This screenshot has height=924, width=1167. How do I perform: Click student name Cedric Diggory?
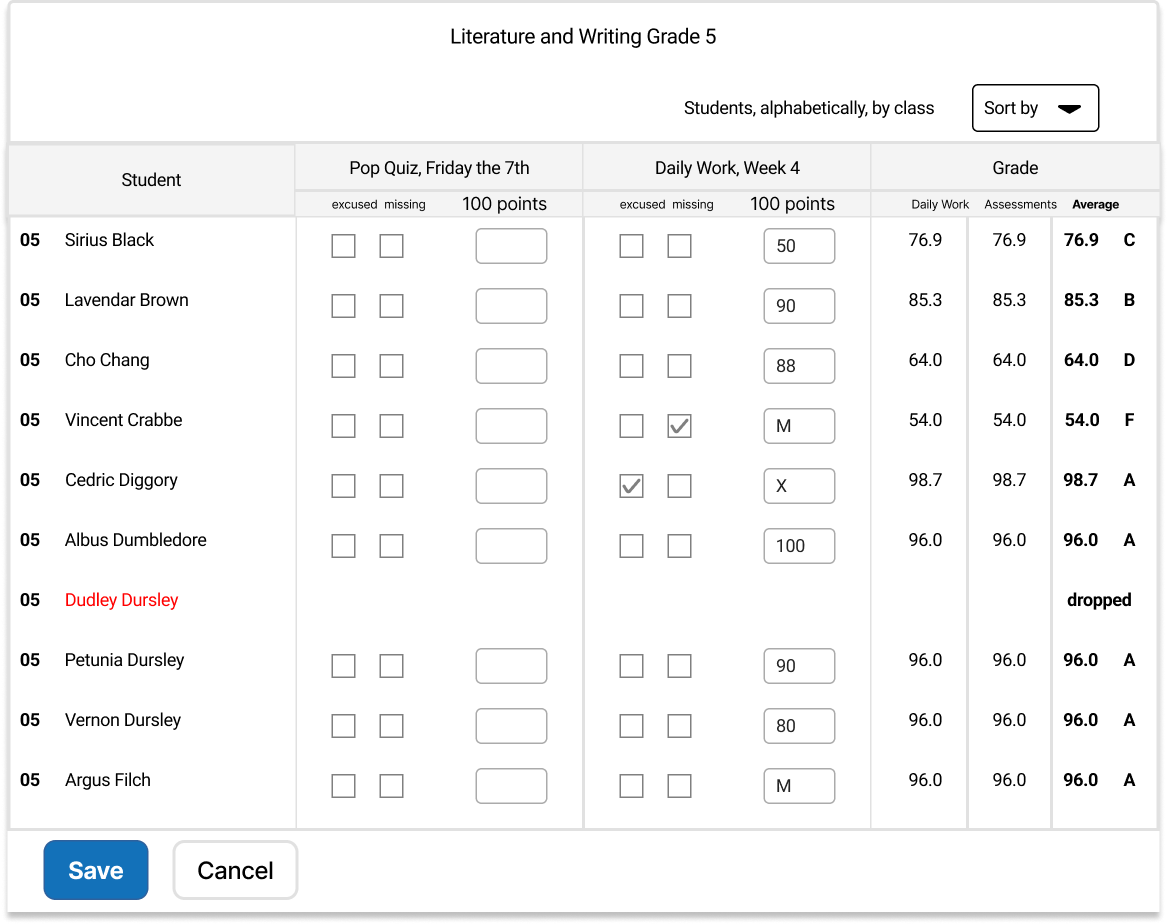tap(121, 481)
